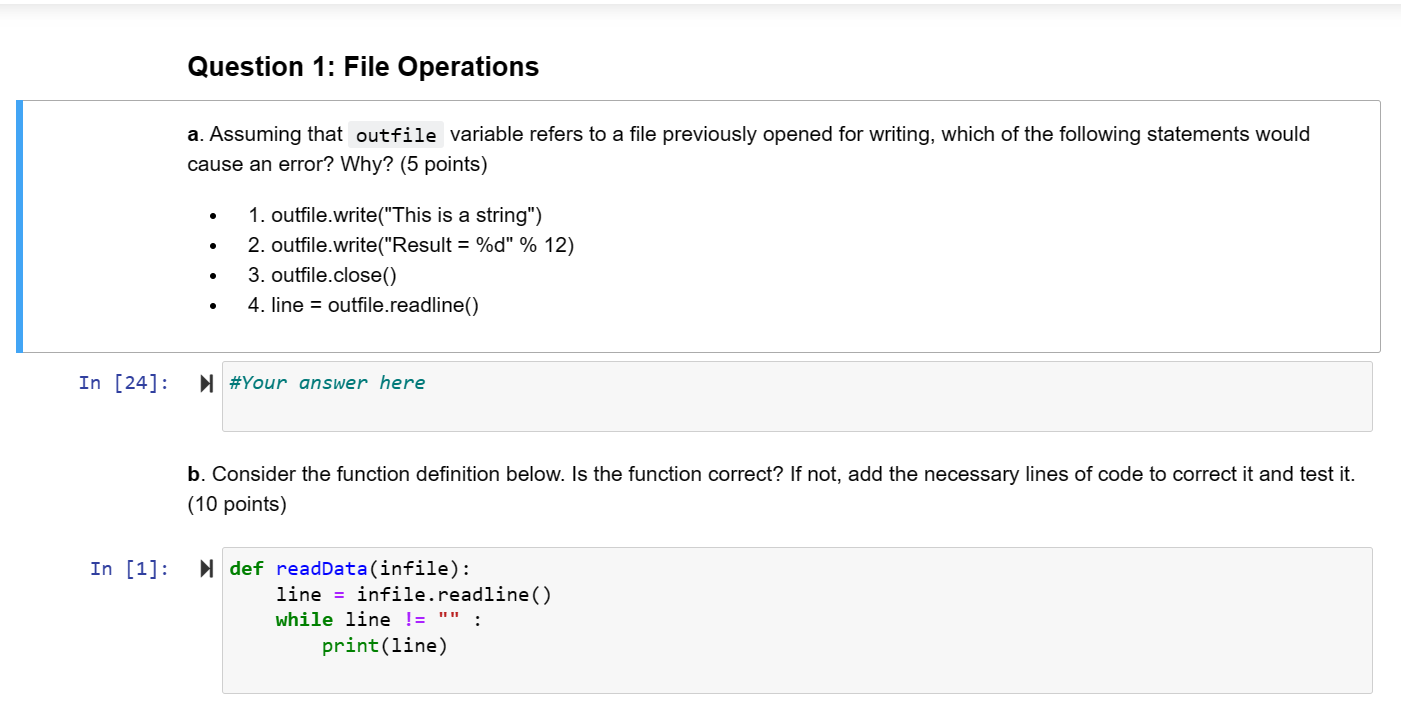Click the play arrow near the function definition cell
1401x723 pixels.
click(x=206, y=568)
